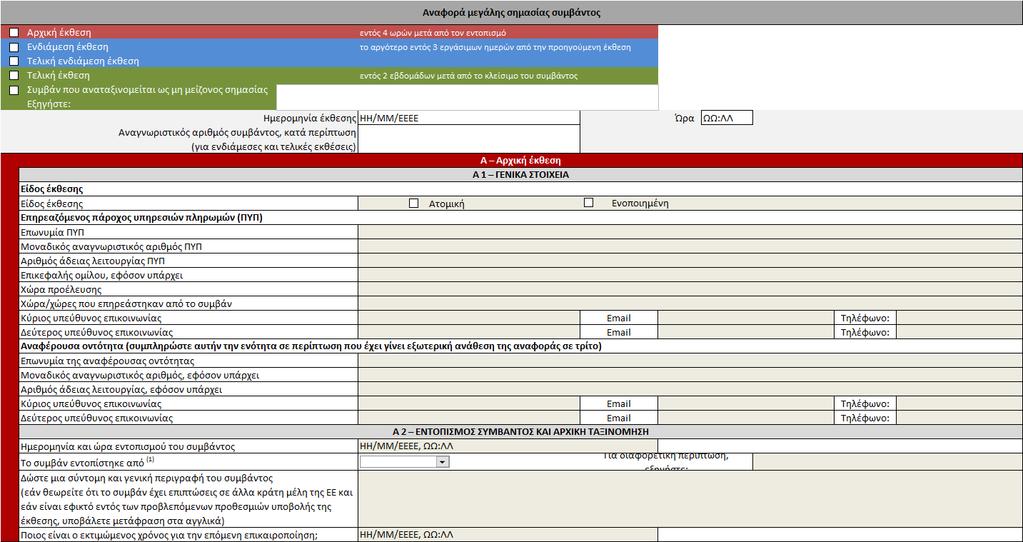The width and height of the screenshot is (1023, 542).
Task: Tick the Τελική ενδιάμεση έκθεση checkbox
Action: click(x=14, y=61)
